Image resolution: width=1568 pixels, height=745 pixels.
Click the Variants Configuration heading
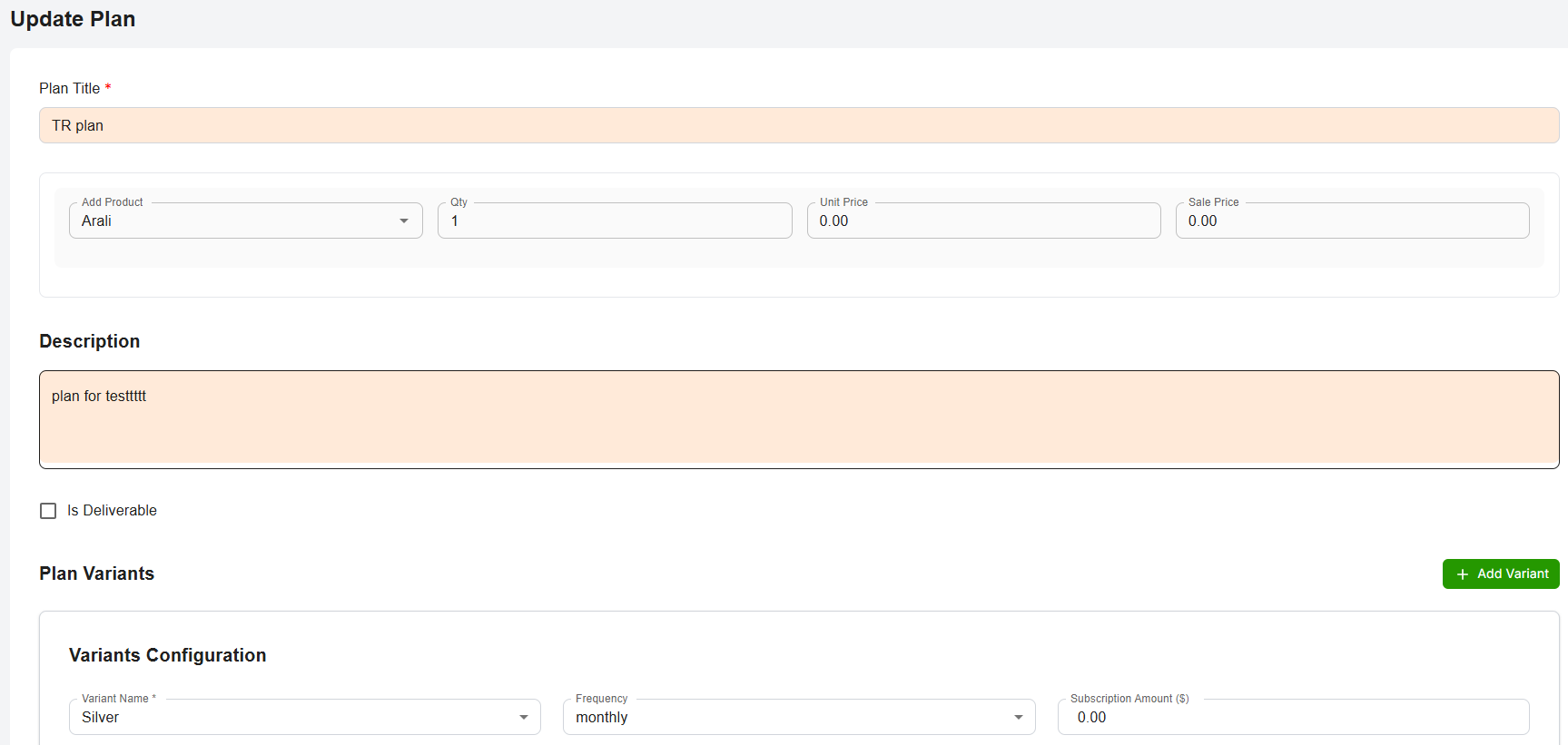tap(167, 655)
